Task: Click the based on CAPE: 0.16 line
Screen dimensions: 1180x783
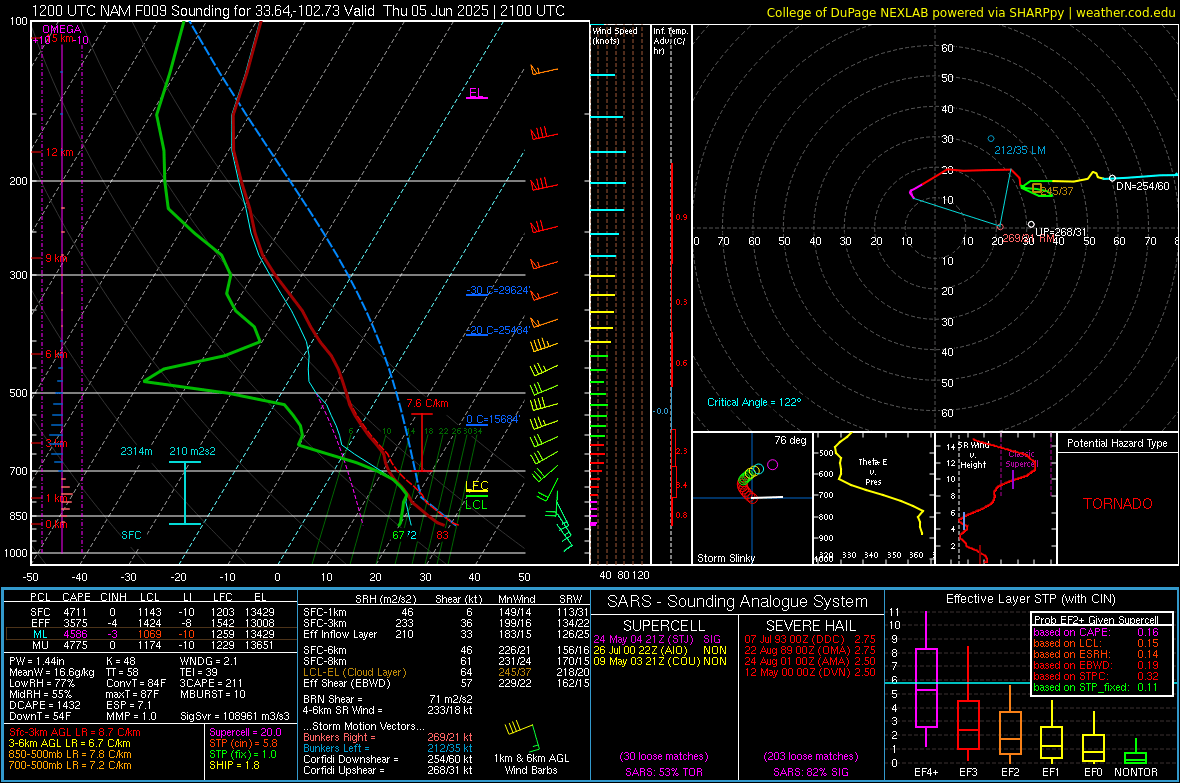Action: coord(1096,632)
